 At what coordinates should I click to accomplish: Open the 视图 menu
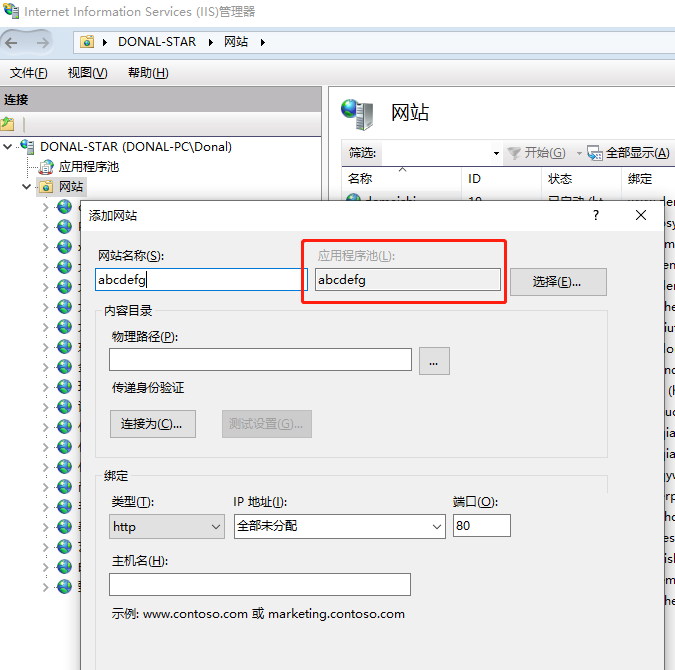click(x=87, y=73)
